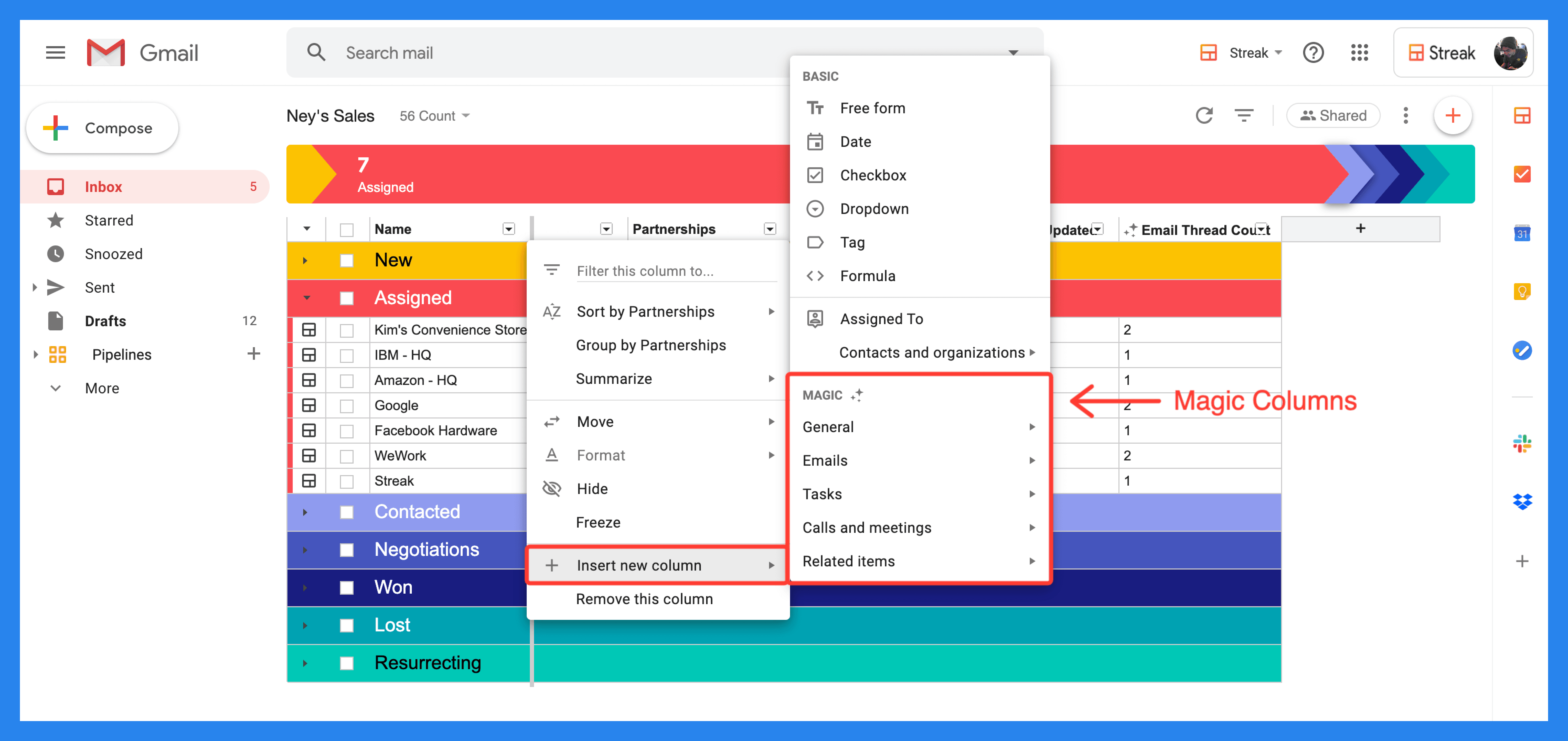This screenshot has width=1568, height=741.
Task: Toggle the select-all checkbox in header
Action: 346,229
